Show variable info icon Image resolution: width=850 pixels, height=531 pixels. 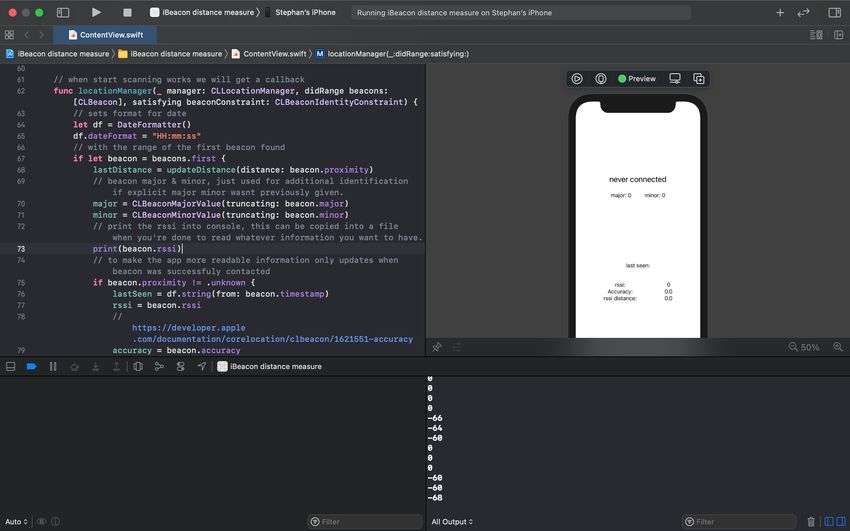point(55,522)
